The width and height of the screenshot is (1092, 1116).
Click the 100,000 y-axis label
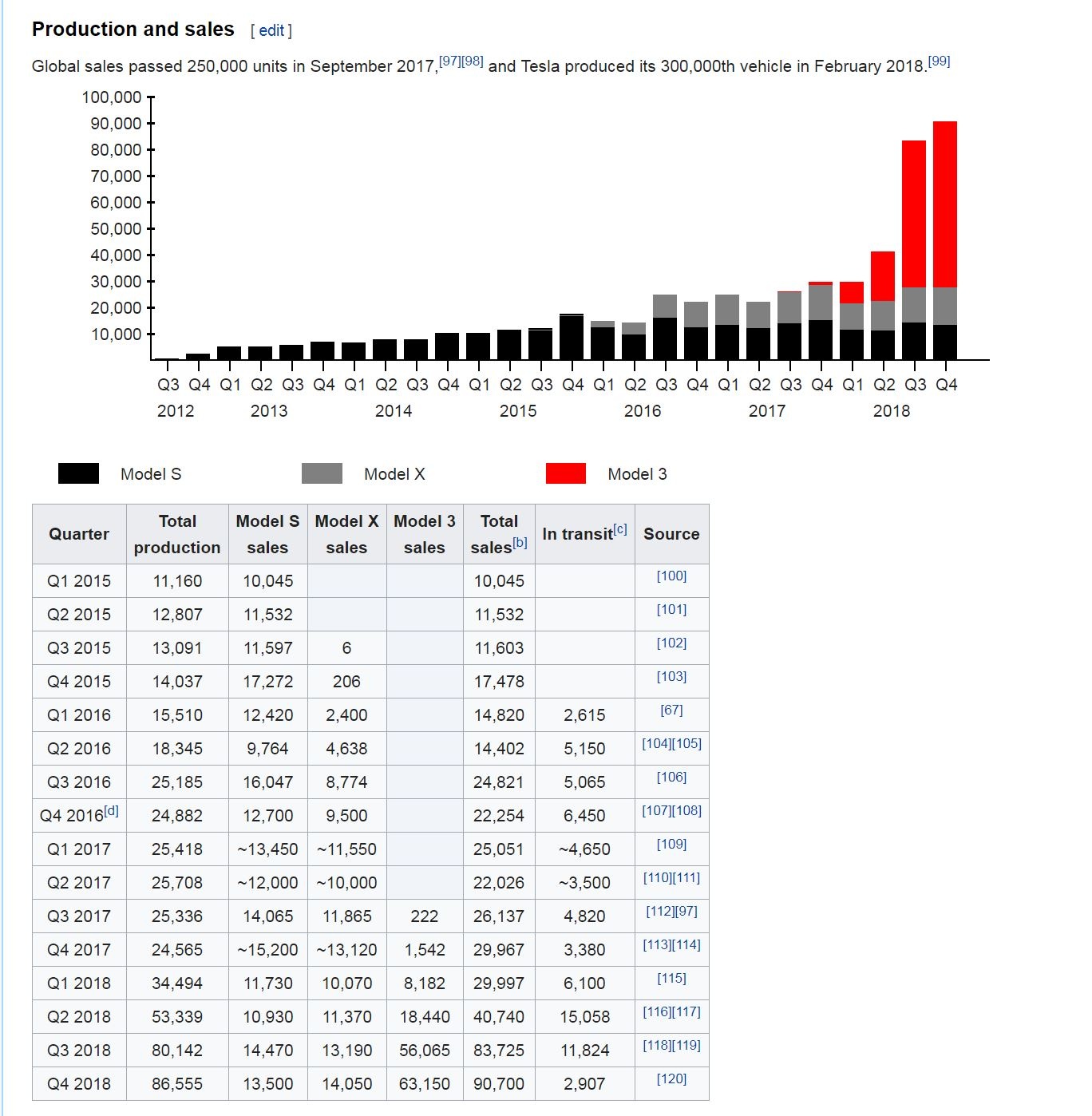(112, 97)
